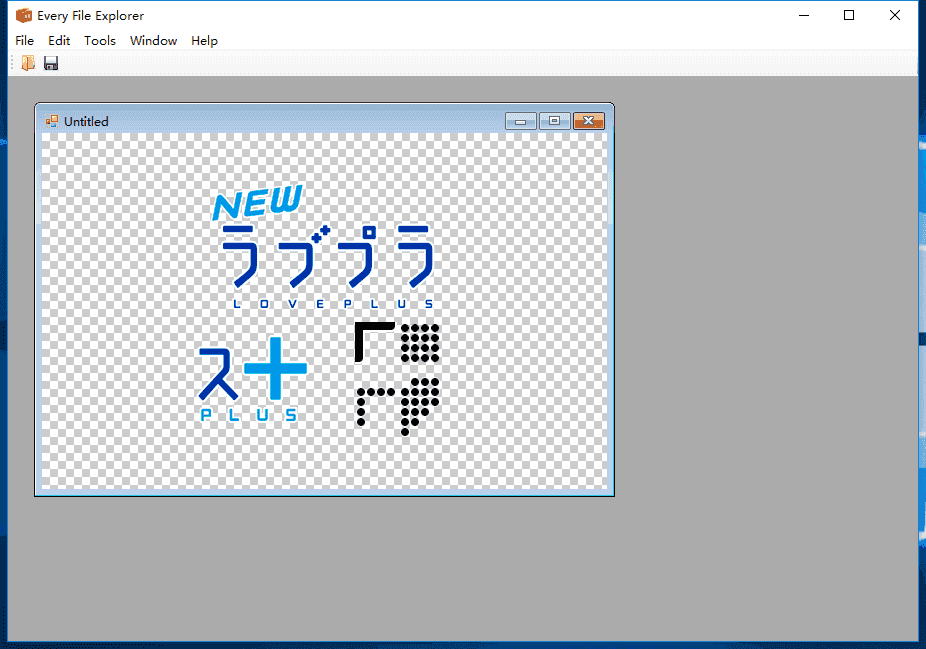Minimize the Every File Explorer window

tap(804, 15)
